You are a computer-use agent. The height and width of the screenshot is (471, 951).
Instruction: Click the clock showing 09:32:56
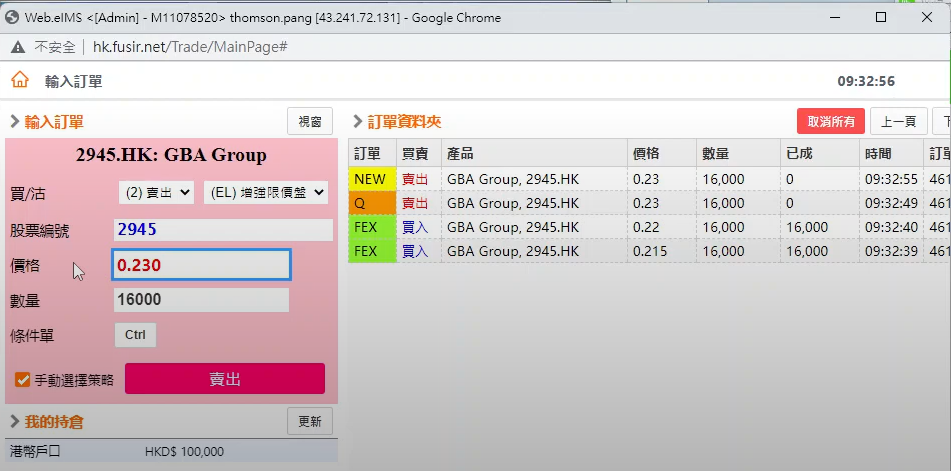click(x=866, y=81)
